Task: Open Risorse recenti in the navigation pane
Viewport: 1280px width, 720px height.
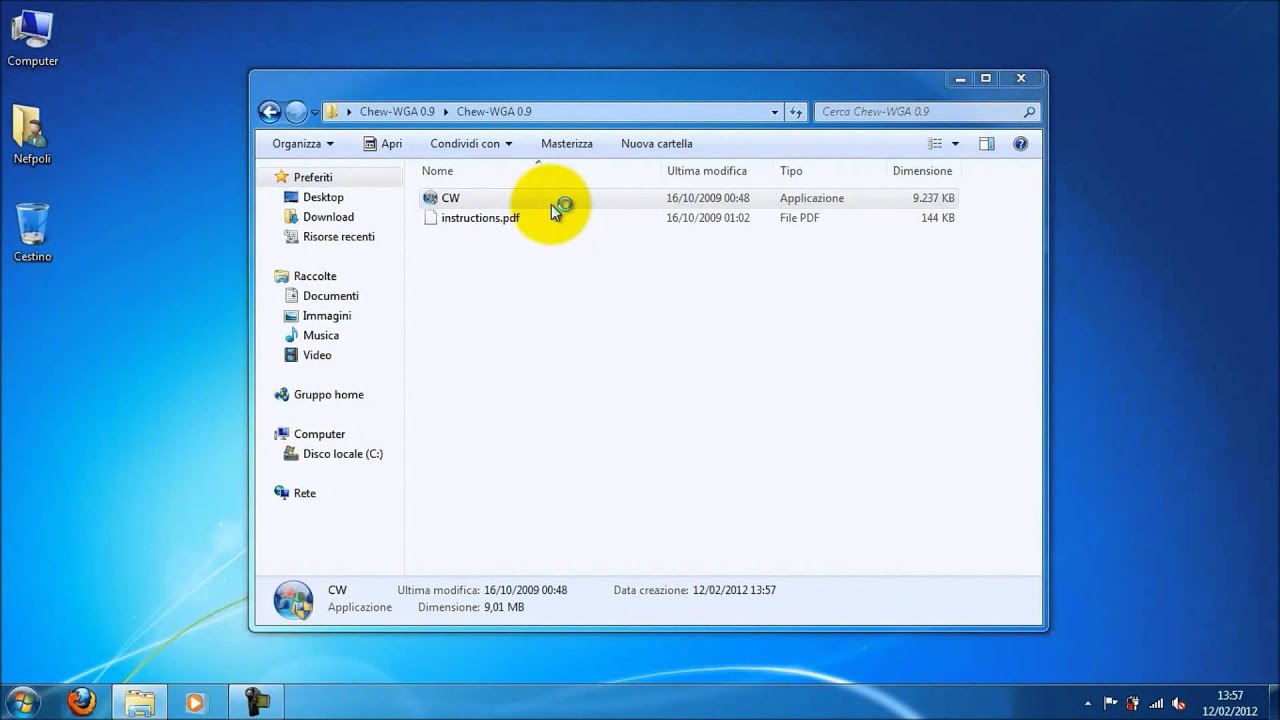Action: point(339,237)
